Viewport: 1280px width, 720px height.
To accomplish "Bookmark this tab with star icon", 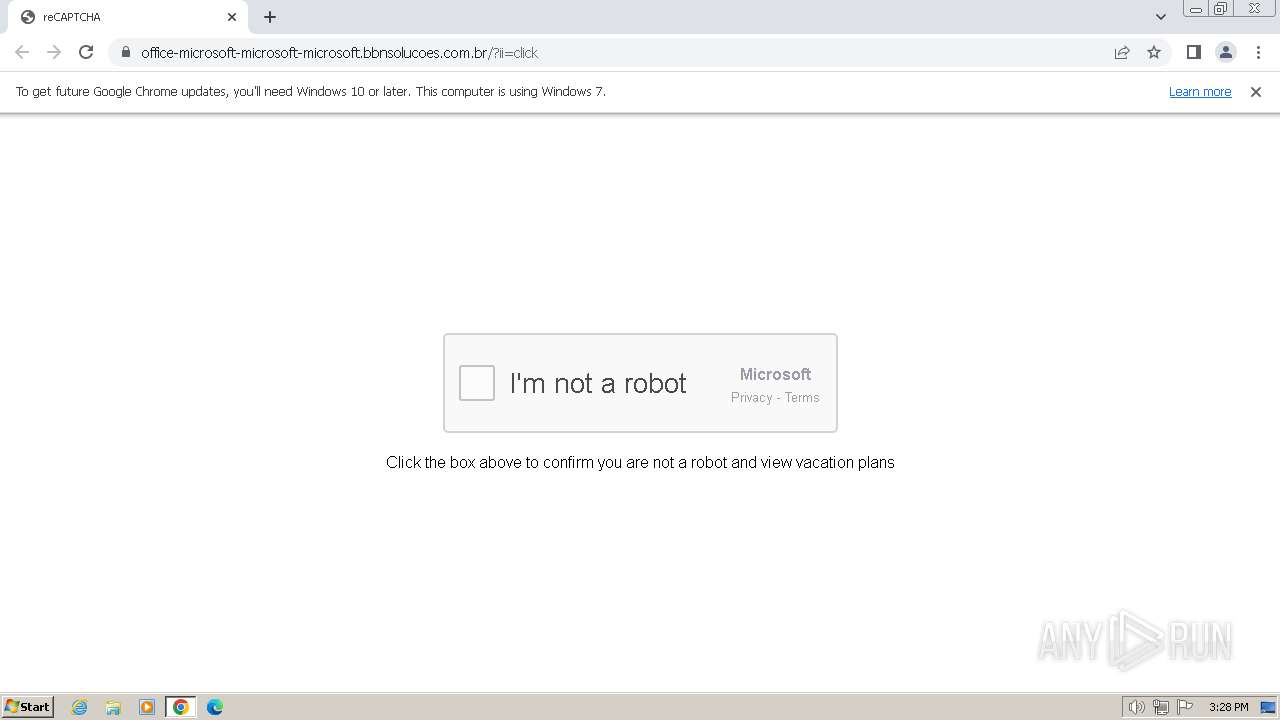I will [x=1154, y=52].
